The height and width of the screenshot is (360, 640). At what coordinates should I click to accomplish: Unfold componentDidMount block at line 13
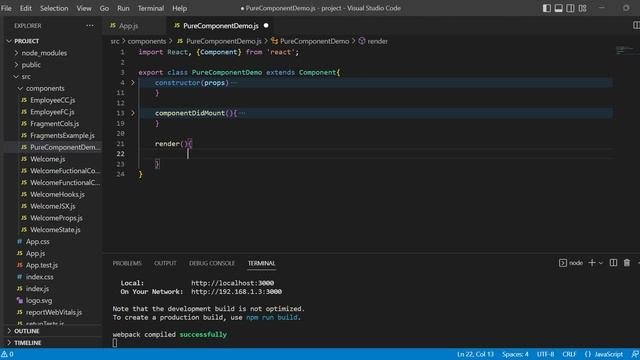click(x=132, y=113)
